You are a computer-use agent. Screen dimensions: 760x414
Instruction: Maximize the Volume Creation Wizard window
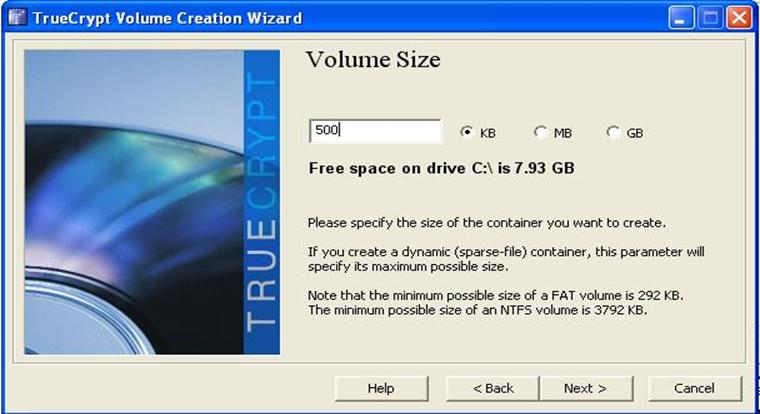click(711, 18)
